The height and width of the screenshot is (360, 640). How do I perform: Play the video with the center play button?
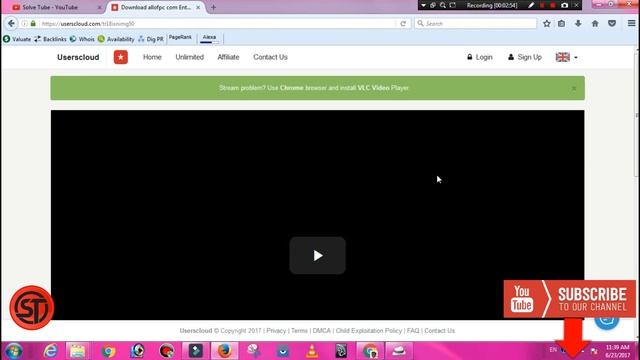[x=318, y=256]
